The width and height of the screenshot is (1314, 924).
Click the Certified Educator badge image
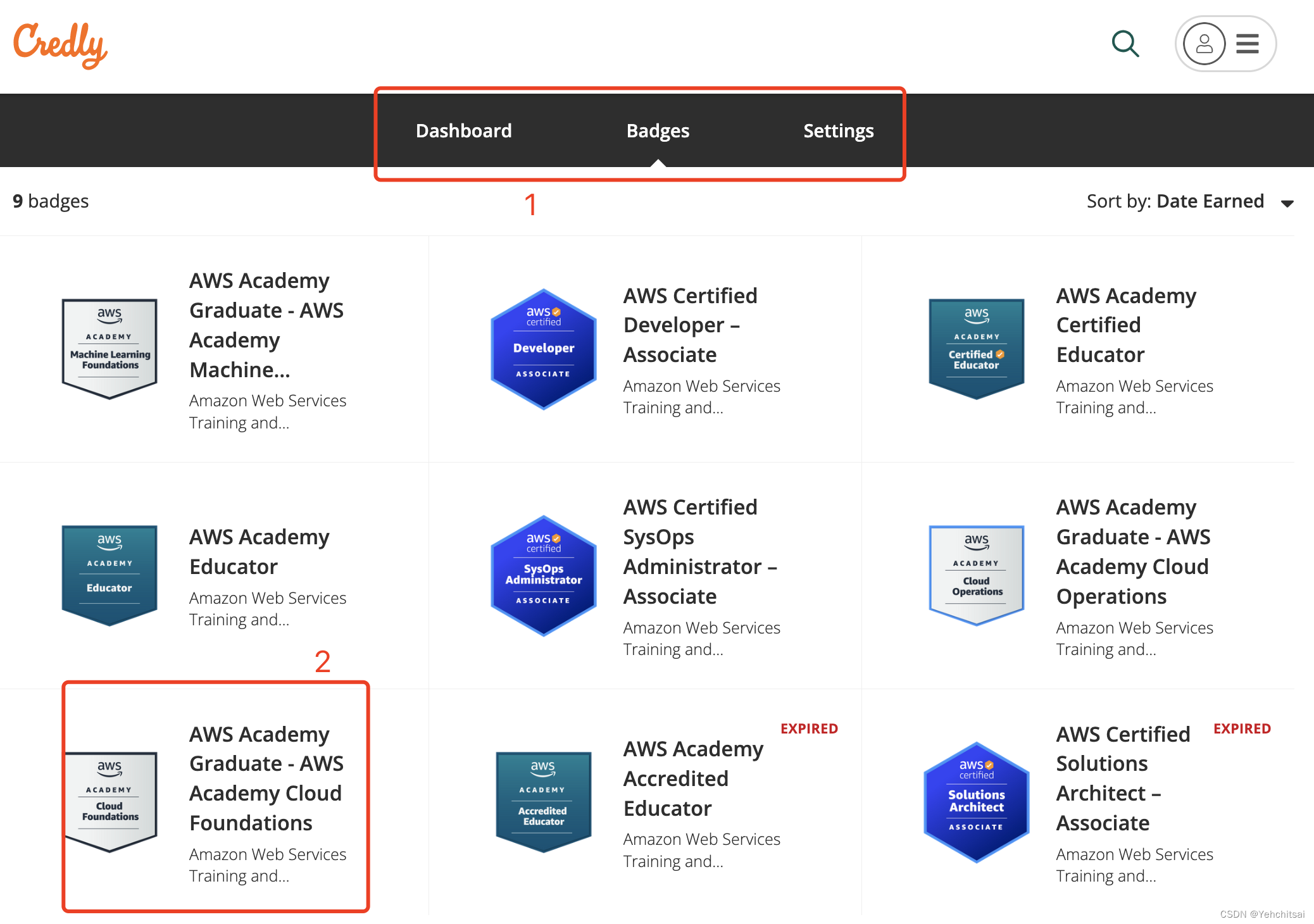point(976,349)
